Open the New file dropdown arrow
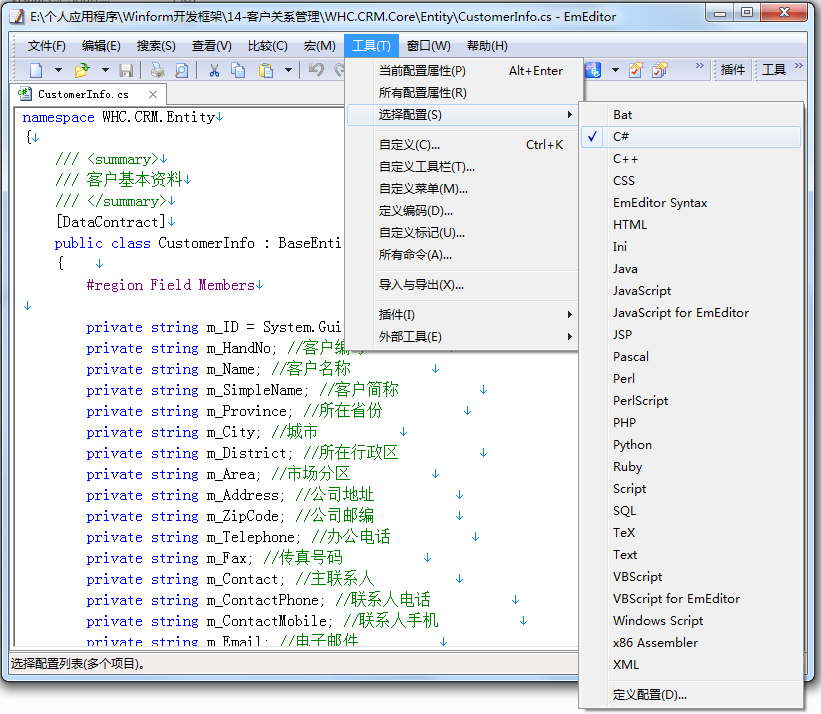Image resolution: width=821 pixels, height=714 pixels. [58, 70]
